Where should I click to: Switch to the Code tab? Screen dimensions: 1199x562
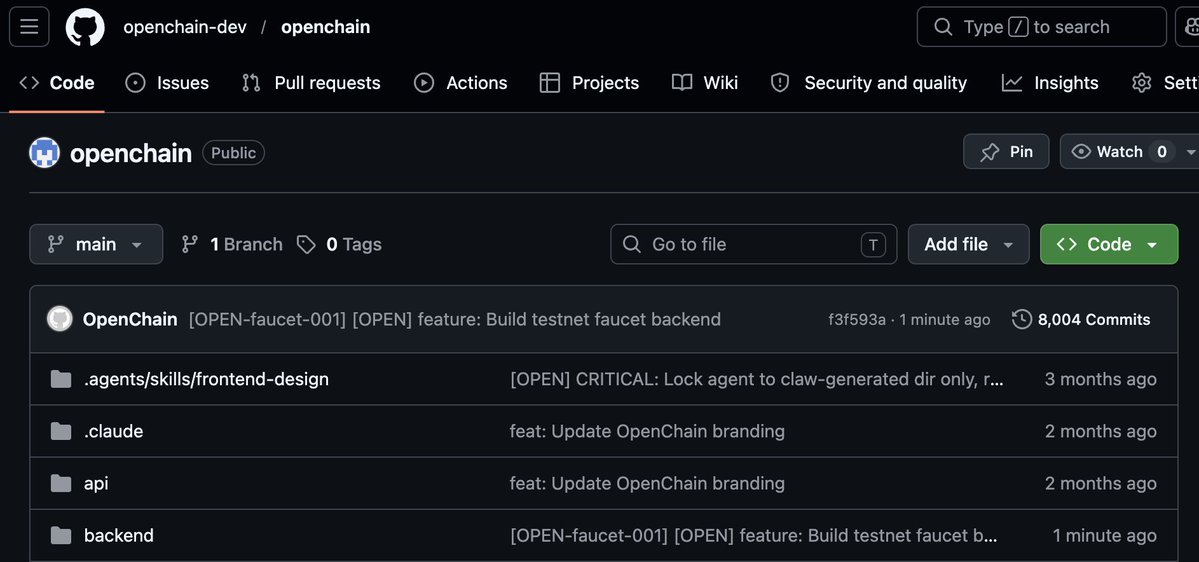(x=57, y=83)
